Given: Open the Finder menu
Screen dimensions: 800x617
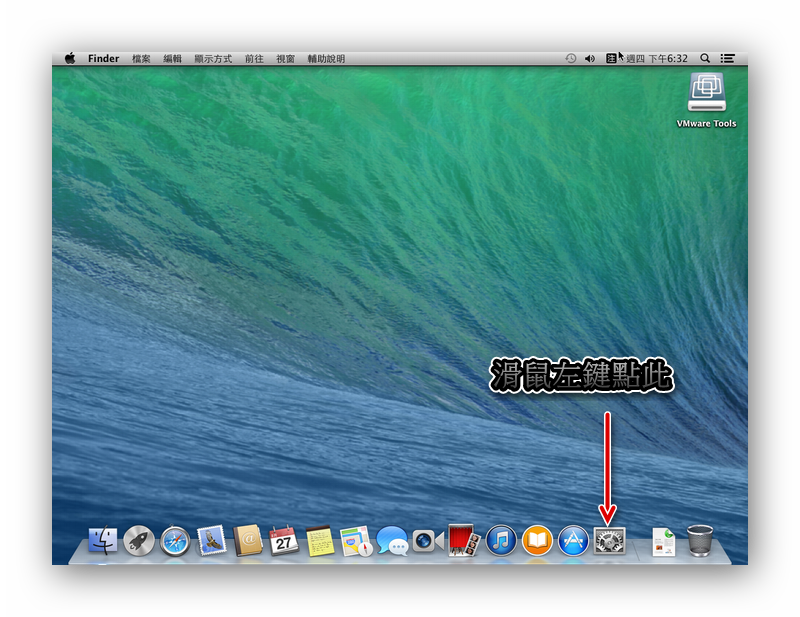Looking at the screenshot, I should 104,58.
